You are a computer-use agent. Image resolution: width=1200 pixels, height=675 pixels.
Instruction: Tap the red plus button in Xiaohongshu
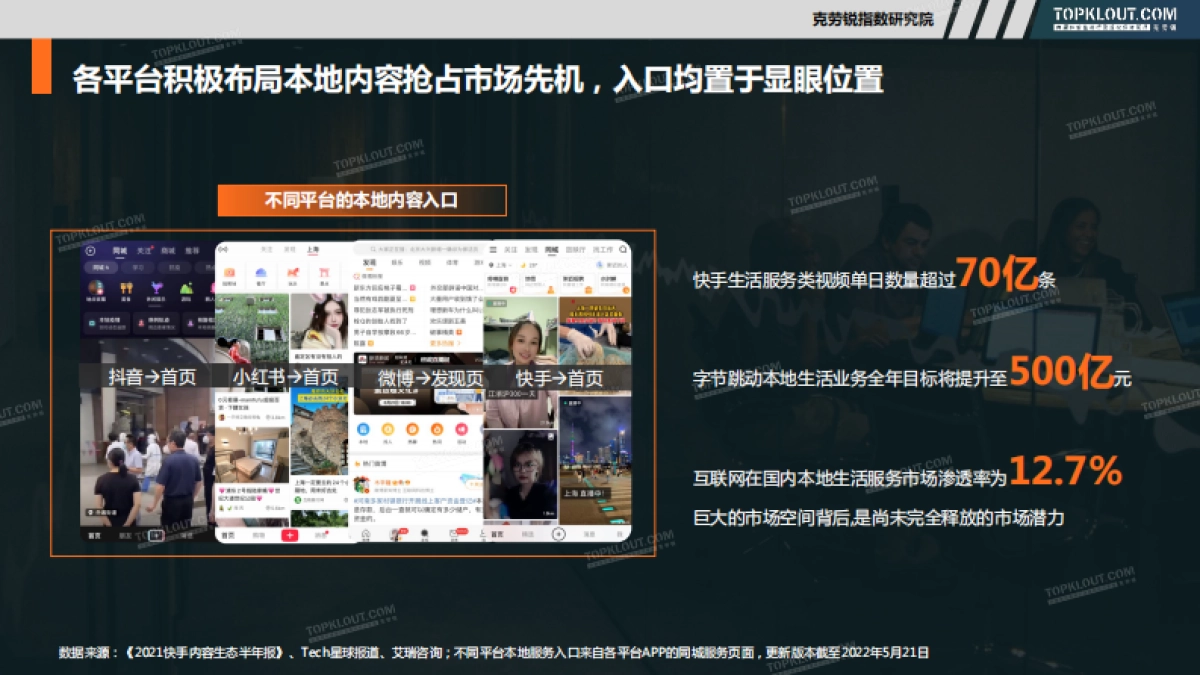(x=290, y=535)
